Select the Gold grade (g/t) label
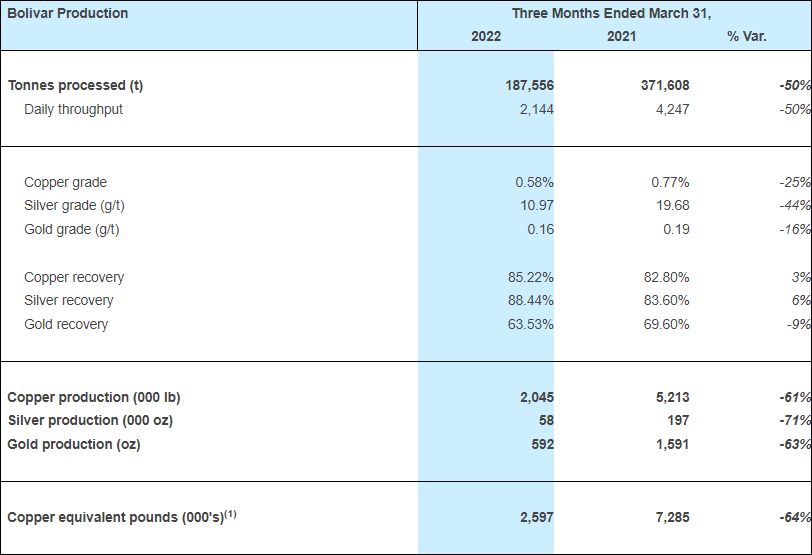Viewport: 812px width, 555px height. (71, 229)
